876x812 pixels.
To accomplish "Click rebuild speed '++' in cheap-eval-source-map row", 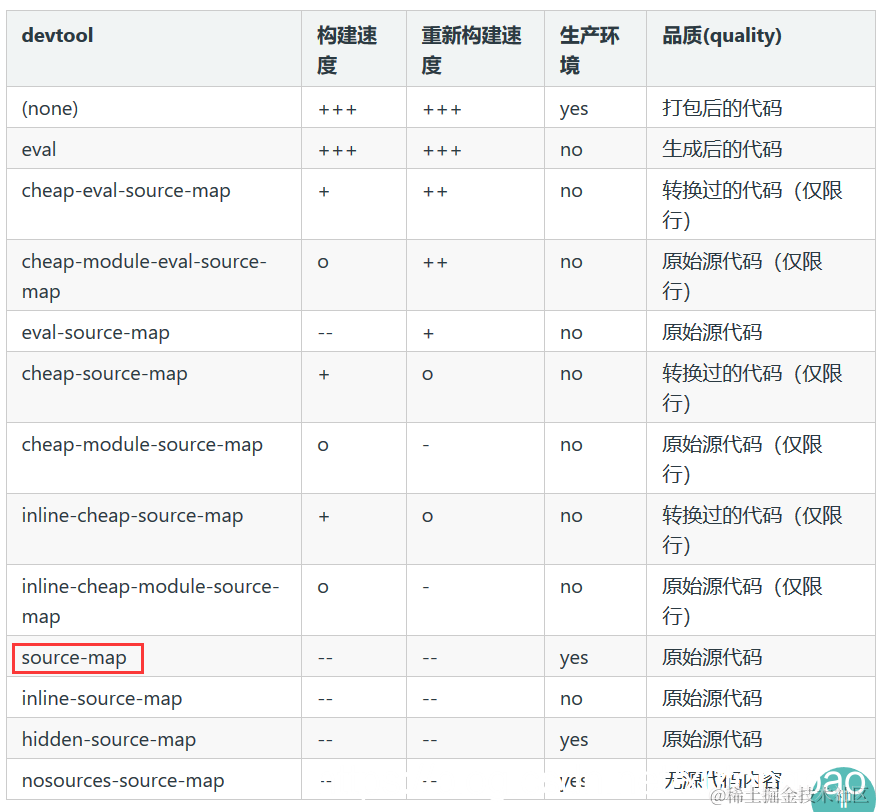I will click(x=435, y=192).
